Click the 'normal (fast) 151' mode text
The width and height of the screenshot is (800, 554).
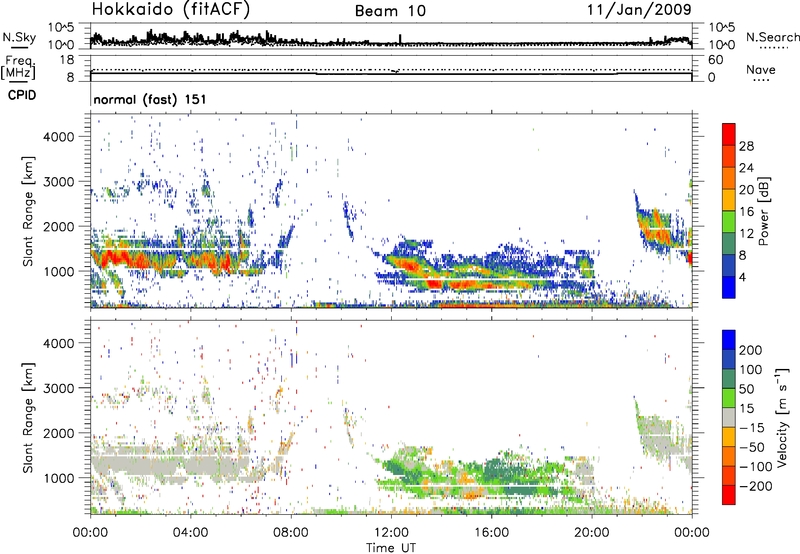(x=150, y=99)
